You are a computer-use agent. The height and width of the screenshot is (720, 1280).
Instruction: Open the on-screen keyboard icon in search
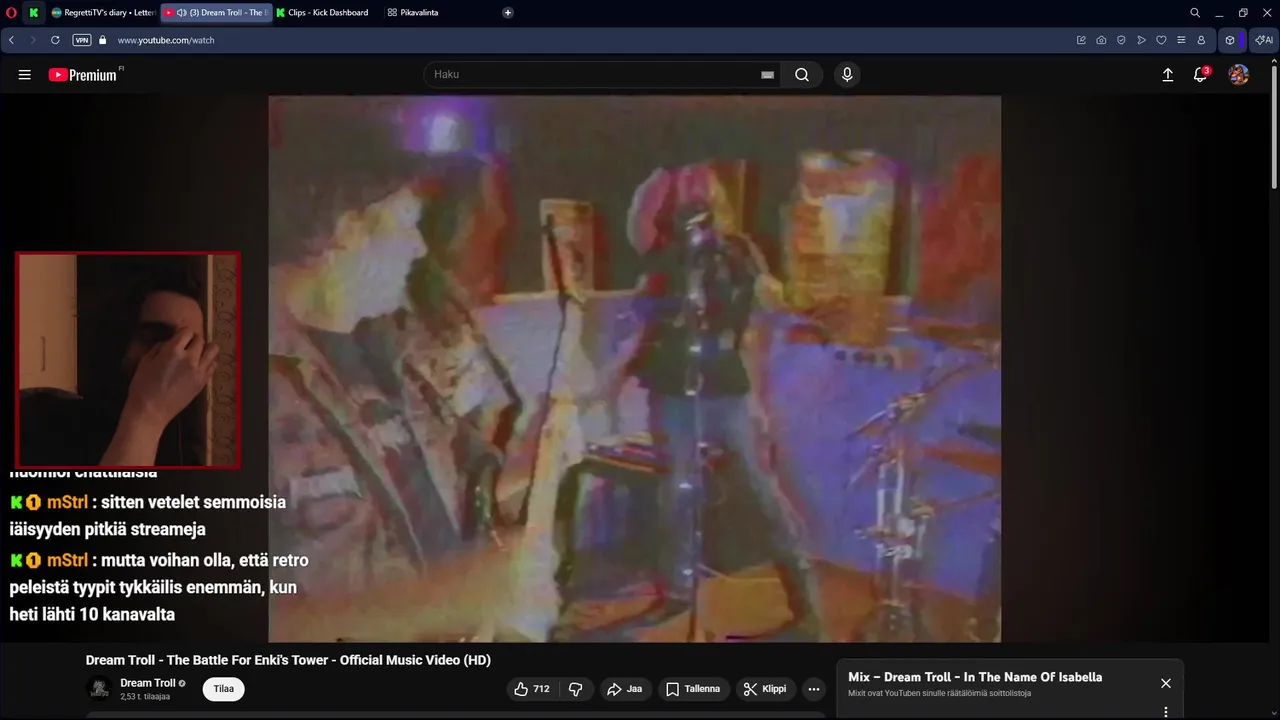(x=768, y=75)
